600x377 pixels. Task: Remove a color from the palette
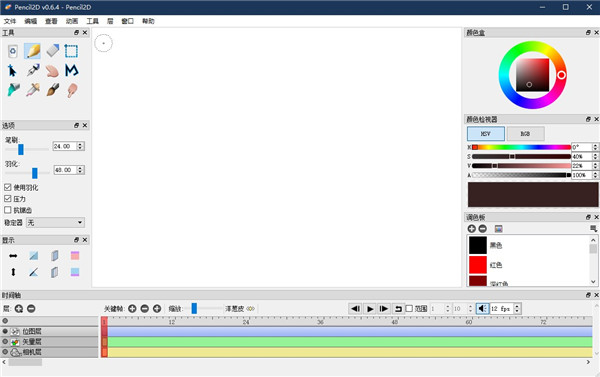click(x=483, y=228)
